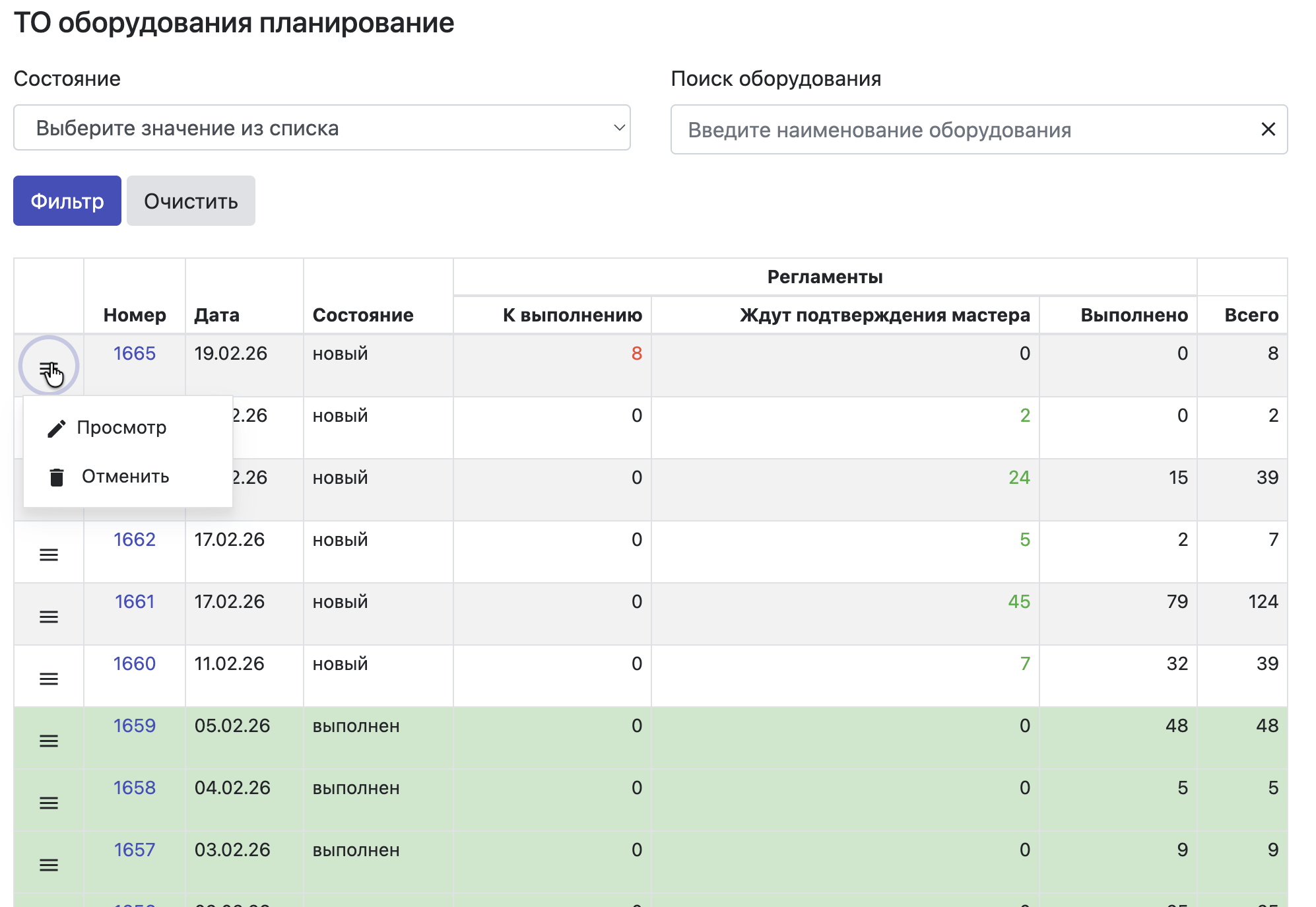
Task: Open plan number 1662 link
Action: tap(135, 540)
